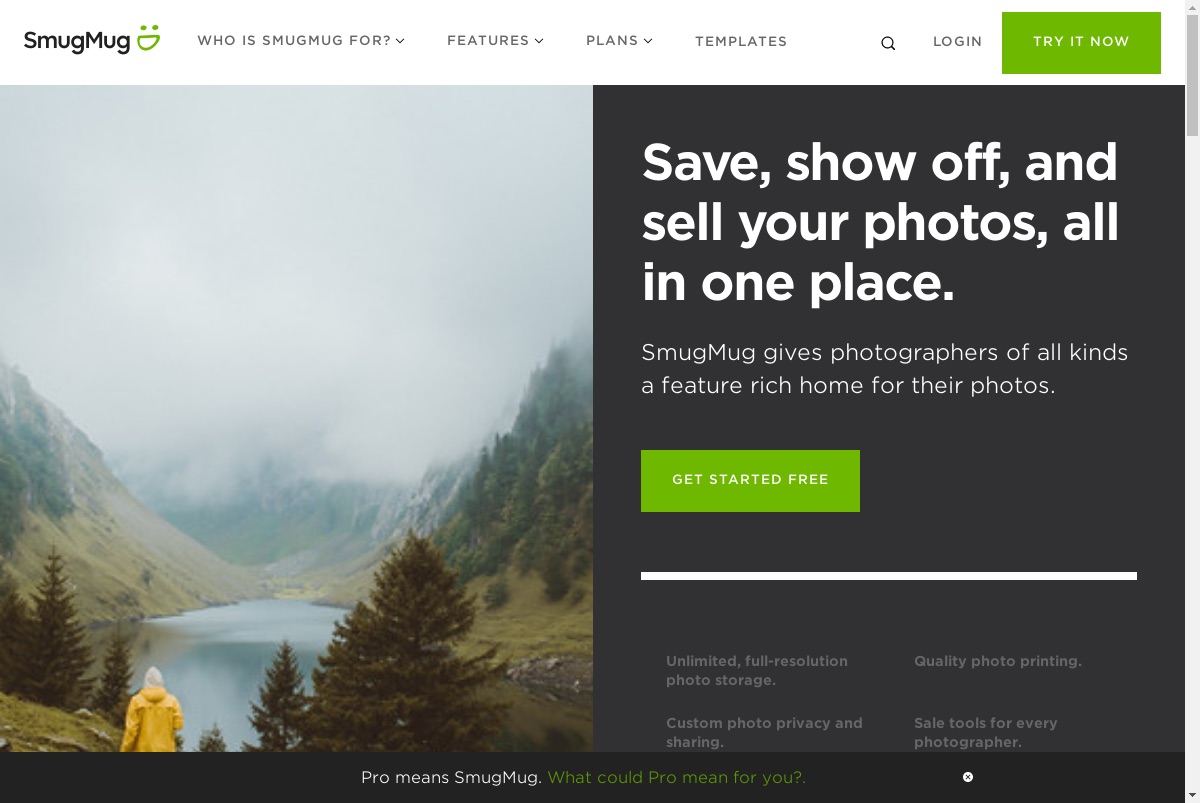Expand the Plans dropdown
The height and width of the screenshot is (803, 1200).
tap(619, 41)
